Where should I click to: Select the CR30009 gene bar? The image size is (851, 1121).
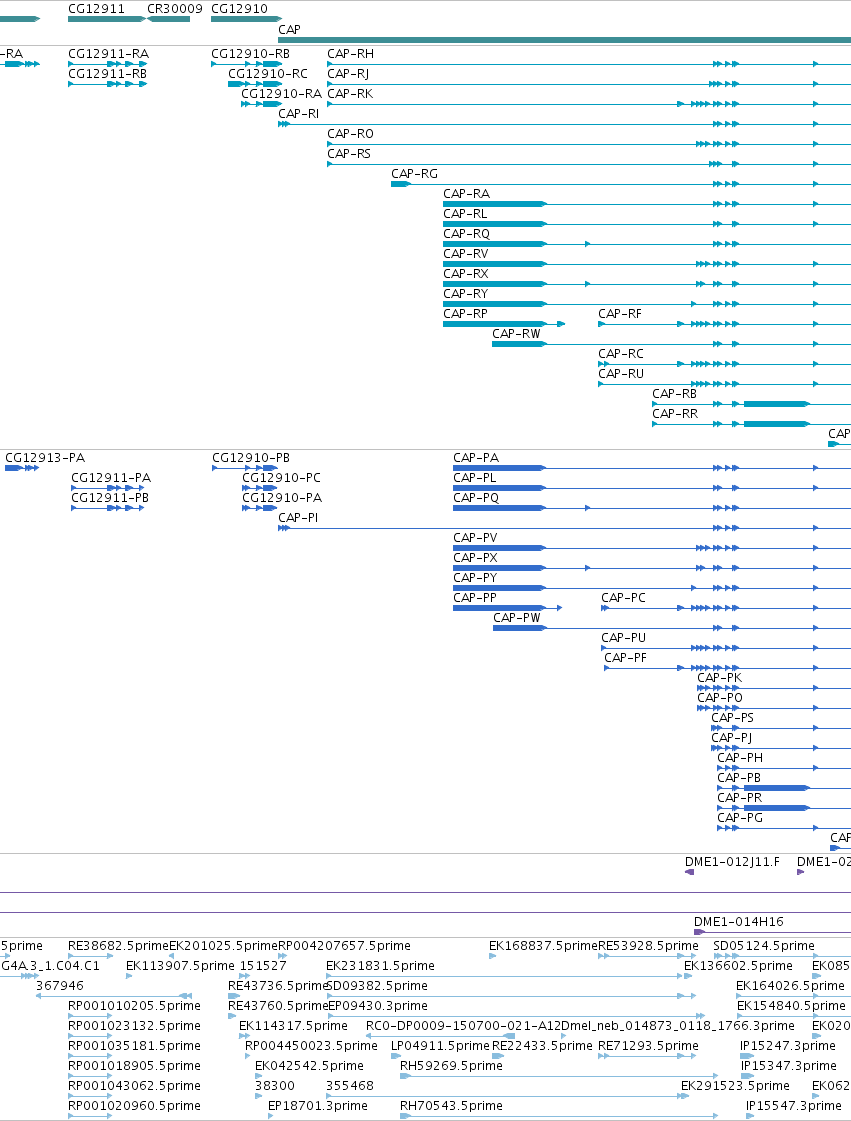coord(169,19)
